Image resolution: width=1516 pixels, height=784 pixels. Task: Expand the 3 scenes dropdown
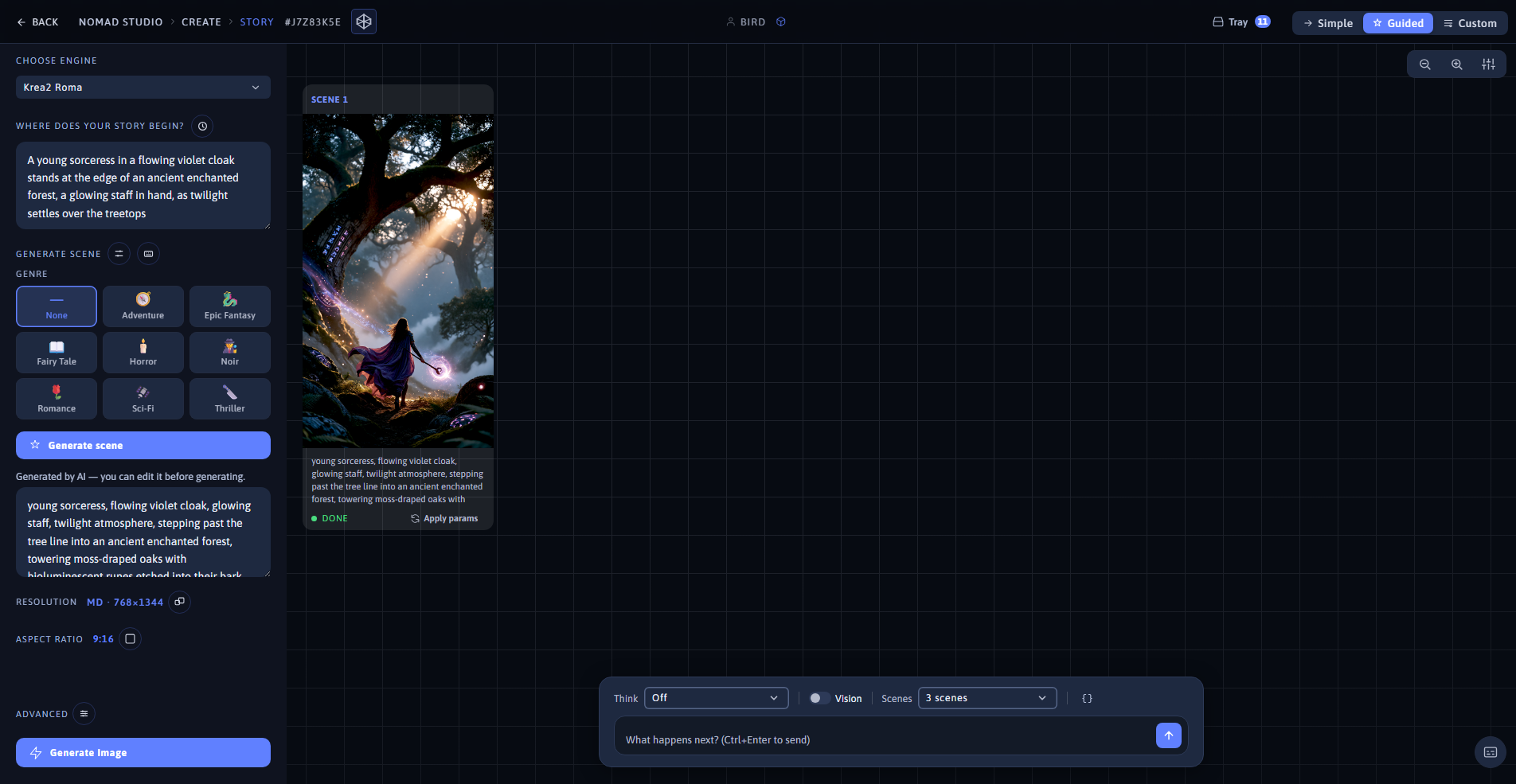coord(987,698)
